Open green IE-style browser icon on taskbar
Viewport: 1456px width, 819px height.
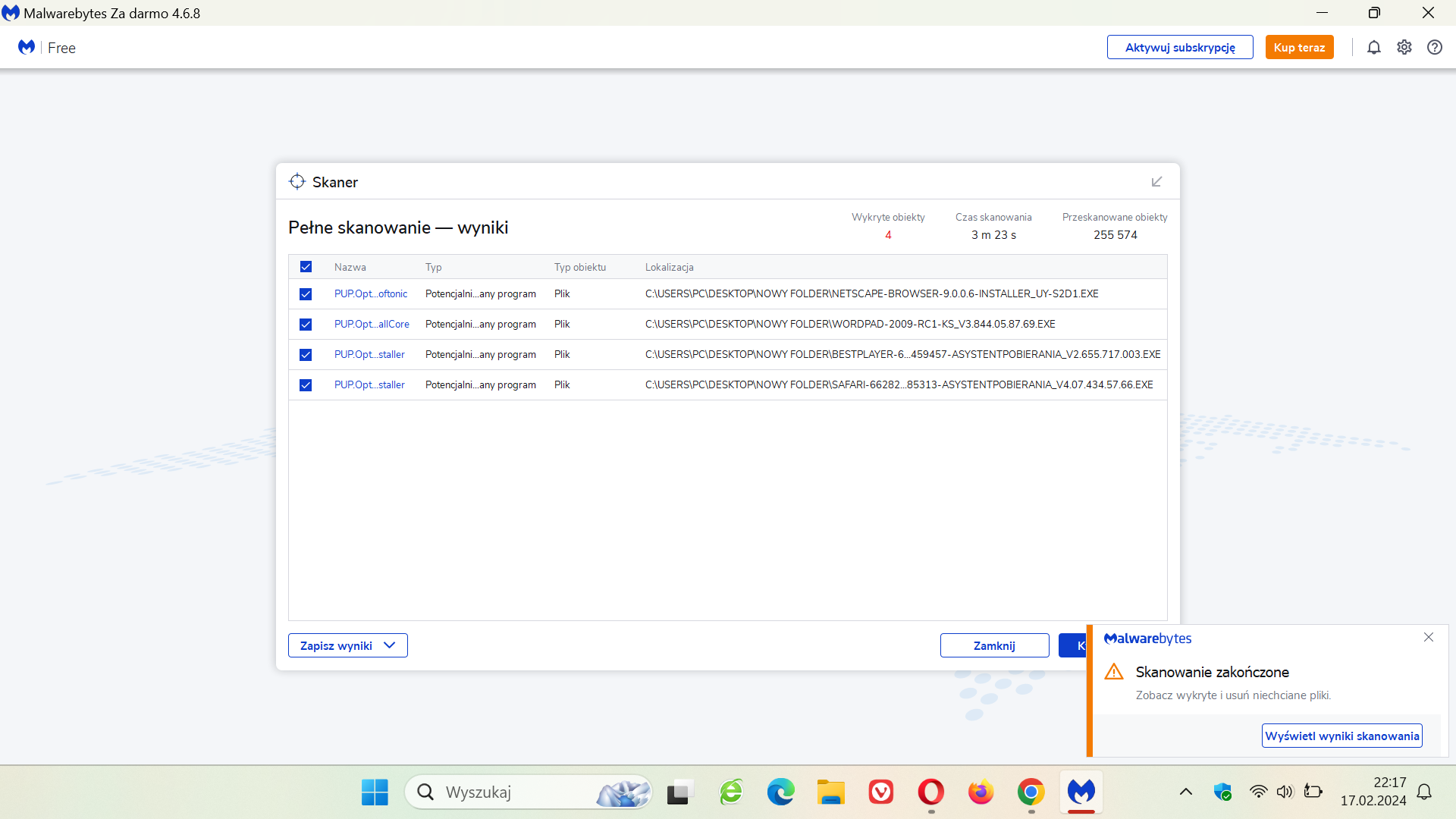pos(731,792)
